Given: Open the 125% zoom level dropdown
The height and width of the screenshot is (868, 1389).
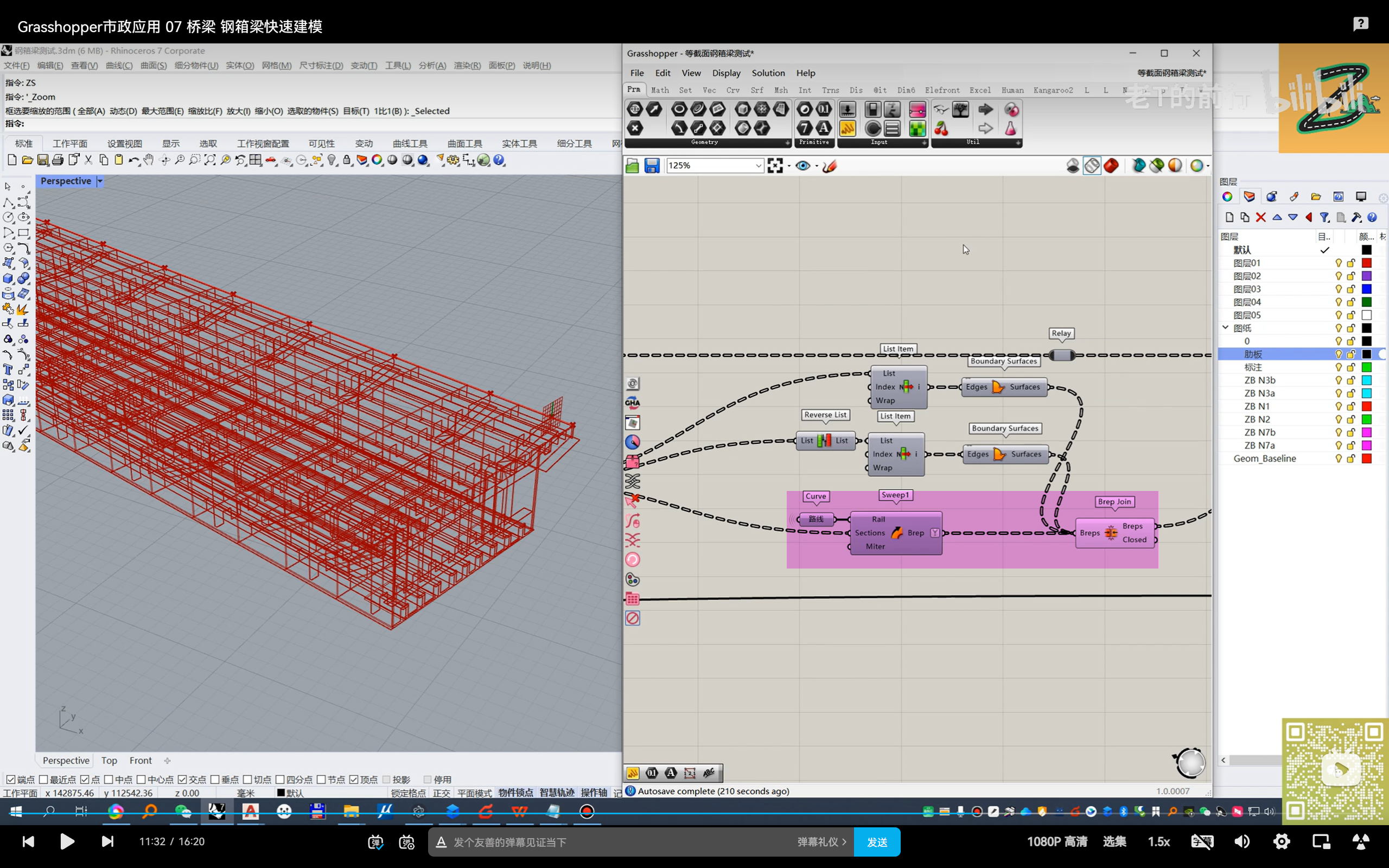Looking at the screenshot, I should point(757,166).
